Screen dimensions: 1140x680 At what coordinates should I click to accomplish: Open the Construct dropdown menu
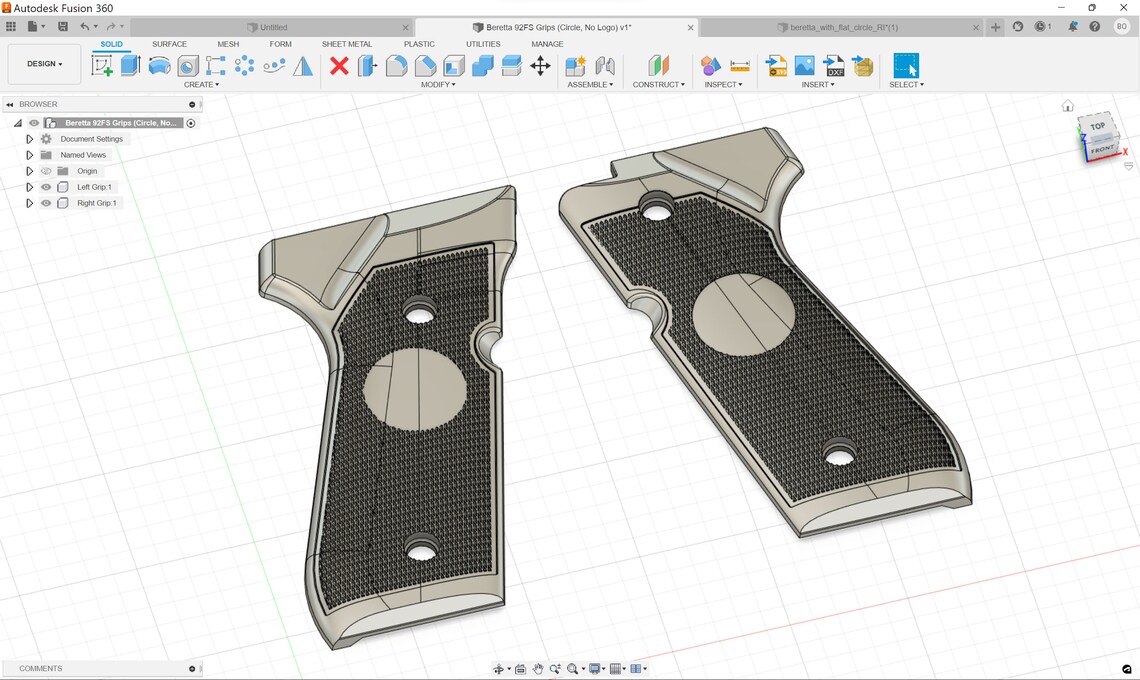658,84
